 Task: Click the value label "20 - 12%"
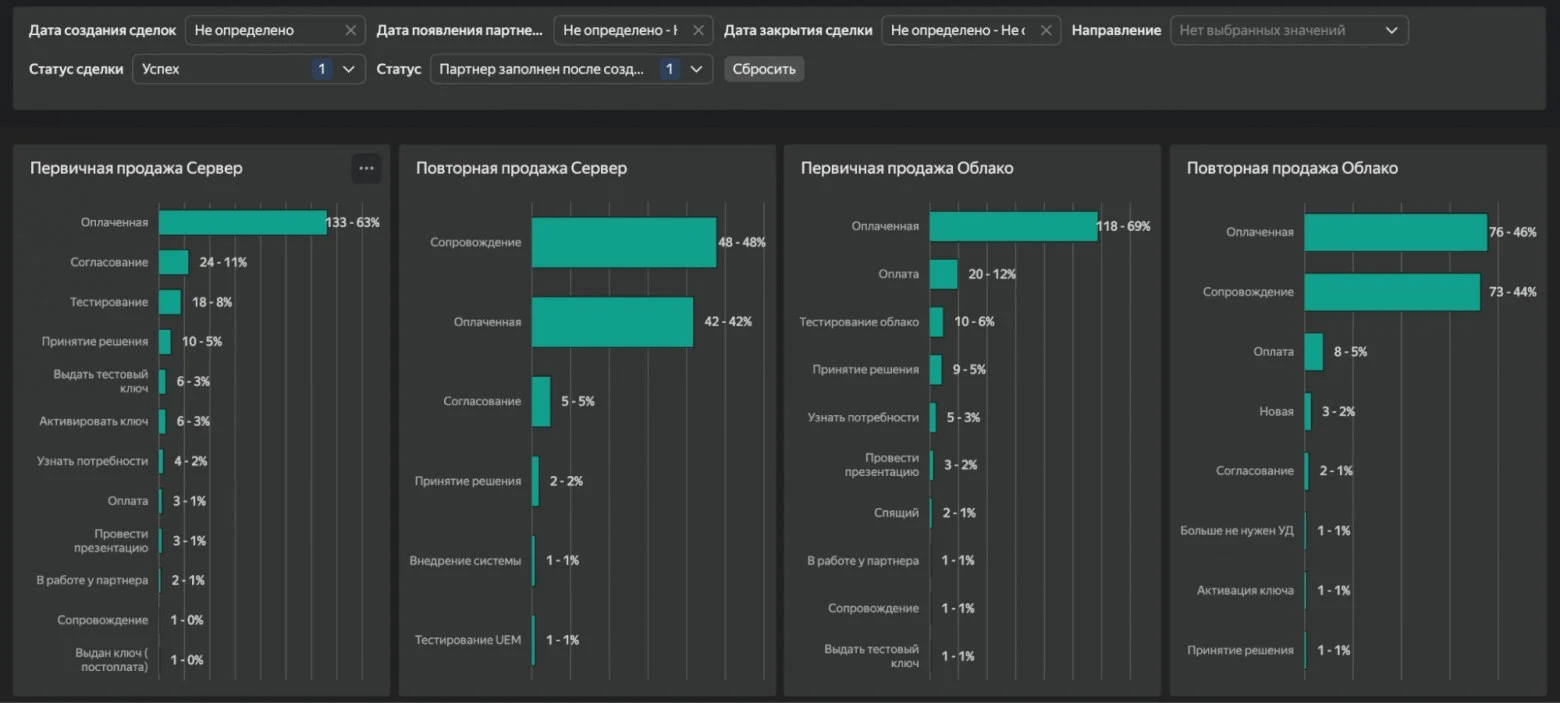[x=992, y=274]
